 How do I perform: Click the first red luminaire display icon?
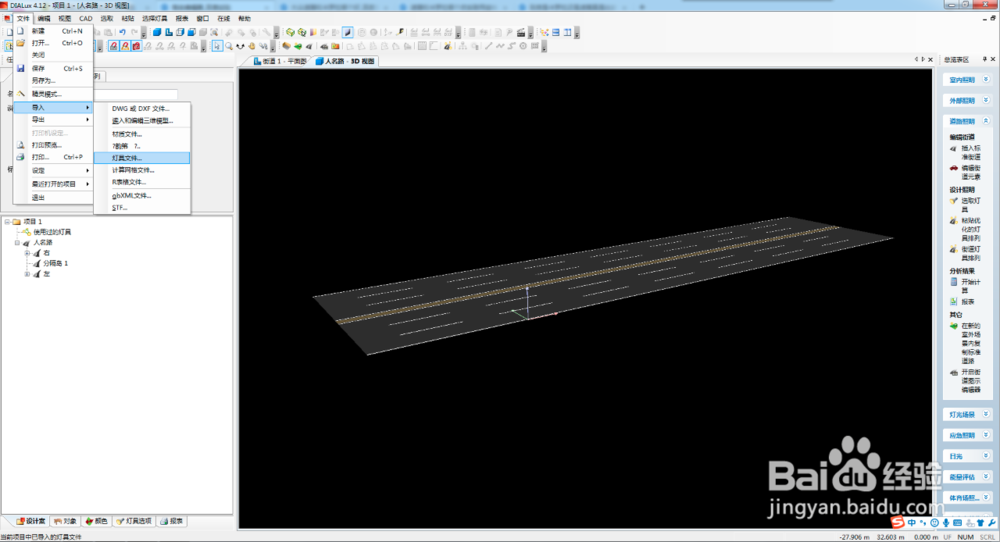tap(114, 46)
